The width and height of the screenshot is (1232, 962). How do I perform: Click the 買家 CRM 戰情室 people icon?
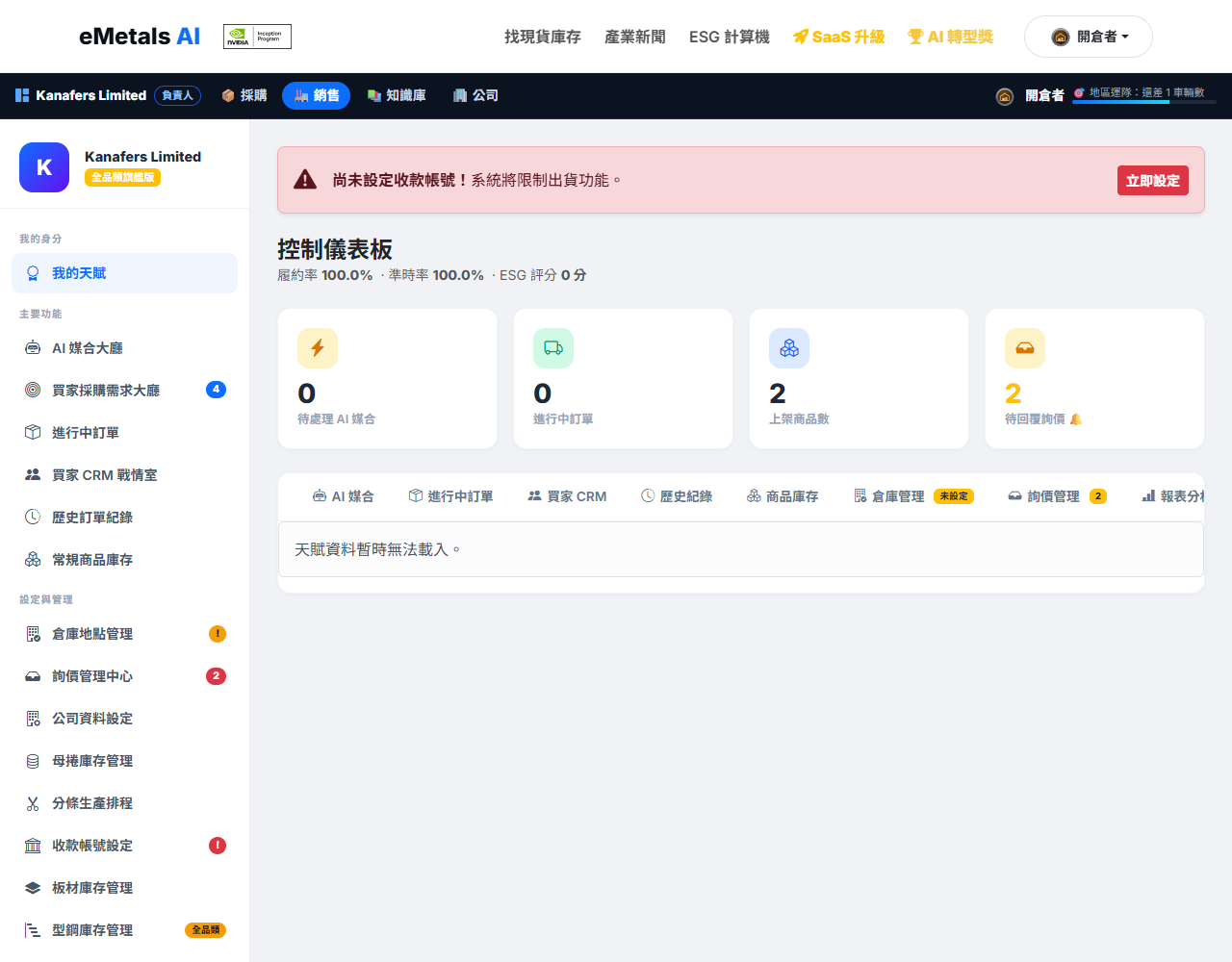point(33,475)
